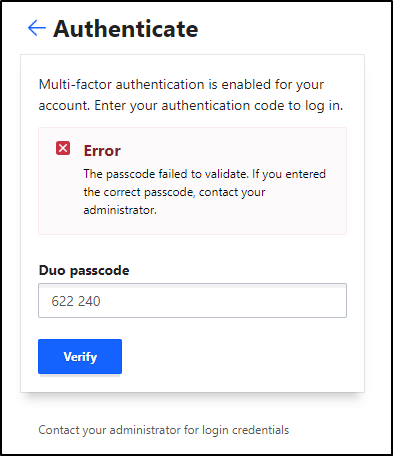Click the Duo passcode label
This screenshot has width=393, height=456.
tap(84, 270)
